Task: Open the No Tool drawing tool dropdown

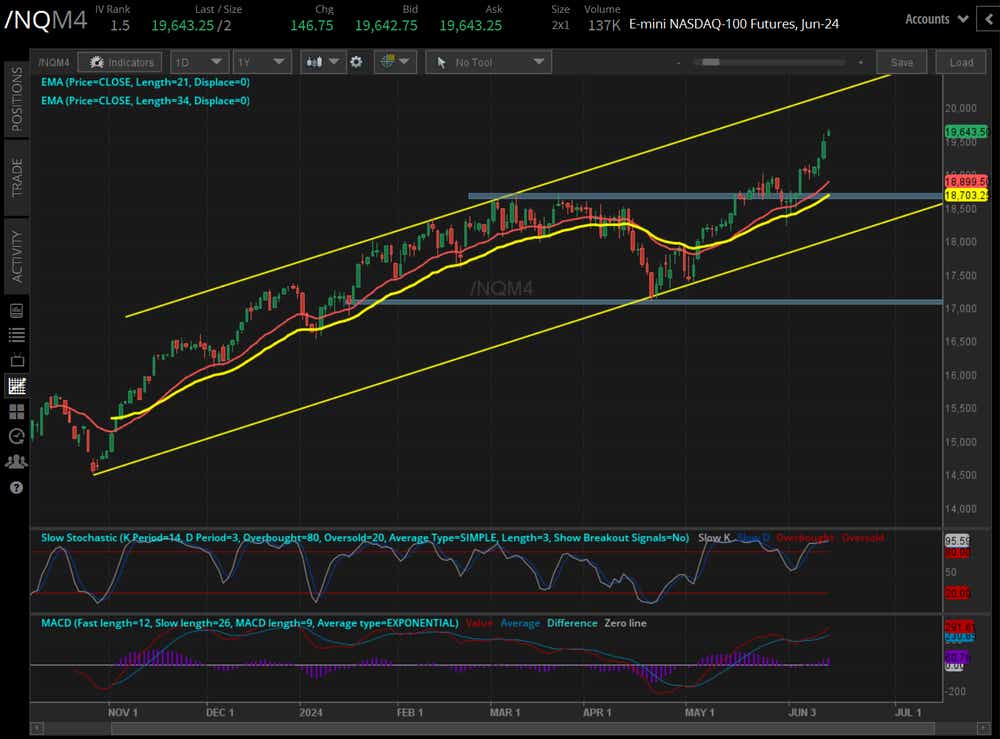Action: pos(489,62)
